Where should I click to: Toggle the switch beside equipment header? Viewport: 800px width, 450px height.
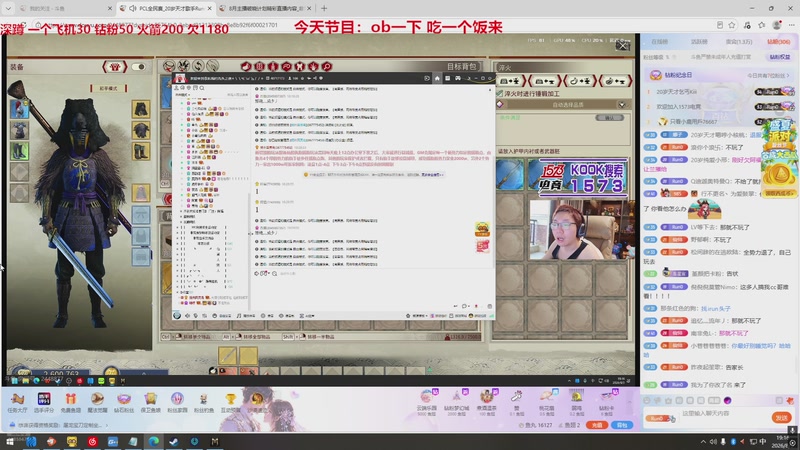(138, 67)
